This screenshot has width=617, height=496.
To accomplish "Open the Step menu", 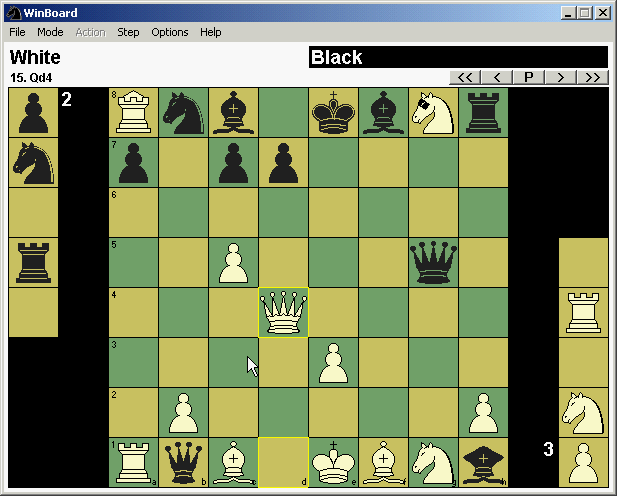I will [x=128, y=32].
